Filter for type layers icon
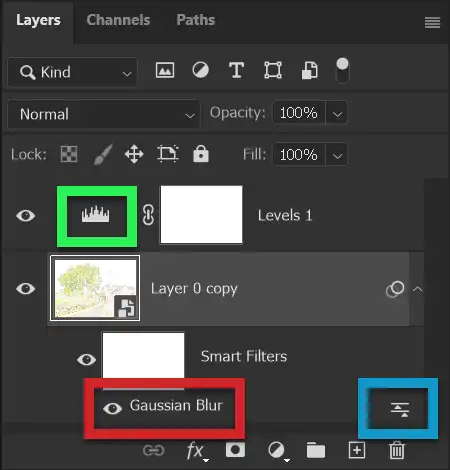450x470 pixels. [236, 70]
